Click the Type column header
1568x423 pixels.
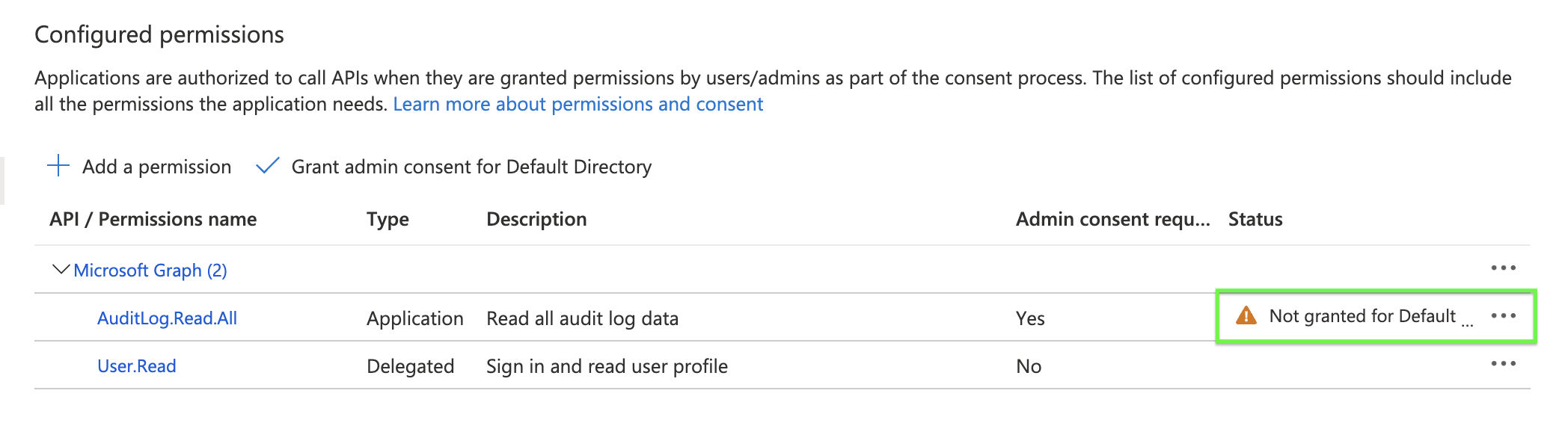(388, 219)
